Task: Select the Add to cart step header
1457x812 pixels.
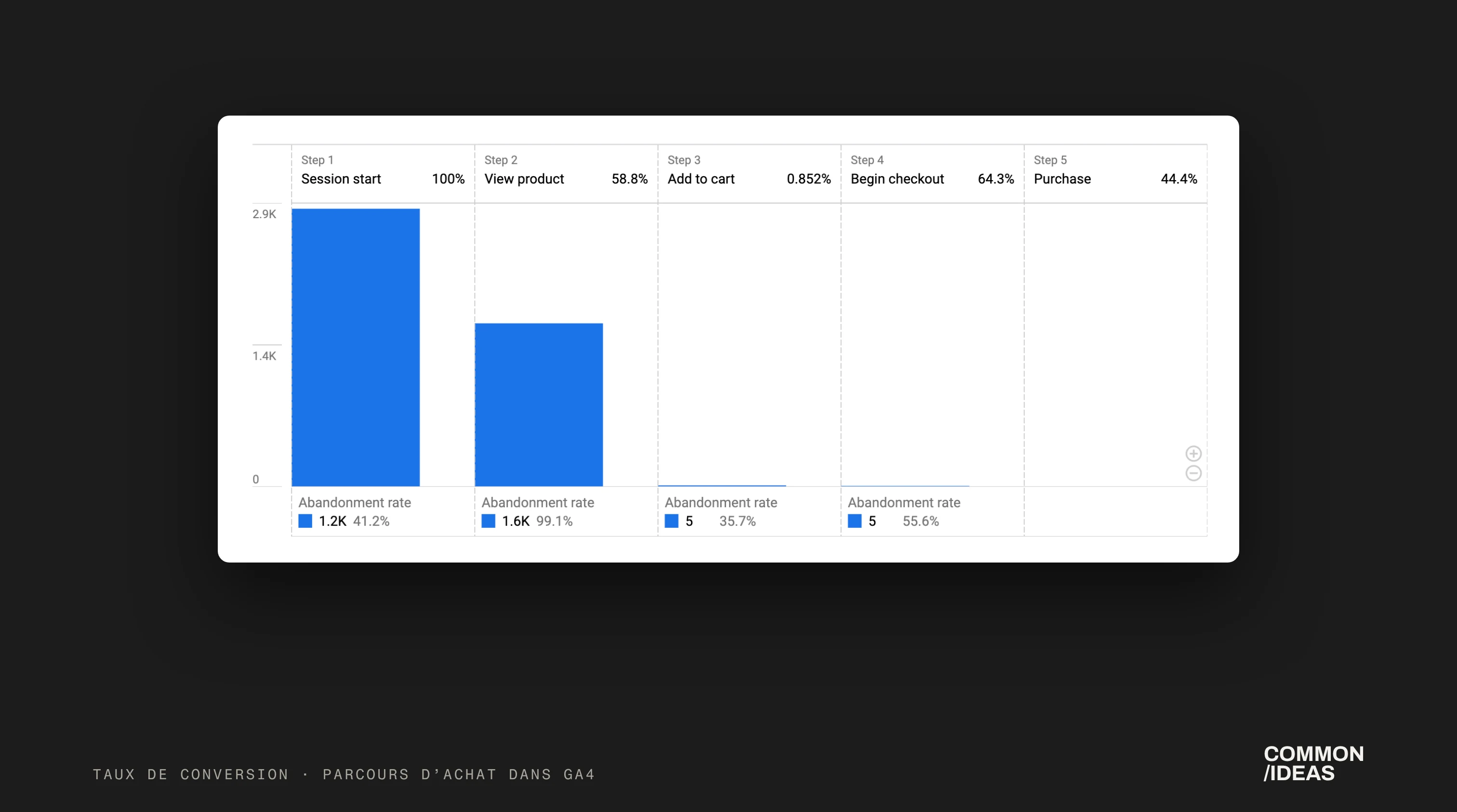Action: 749,173
